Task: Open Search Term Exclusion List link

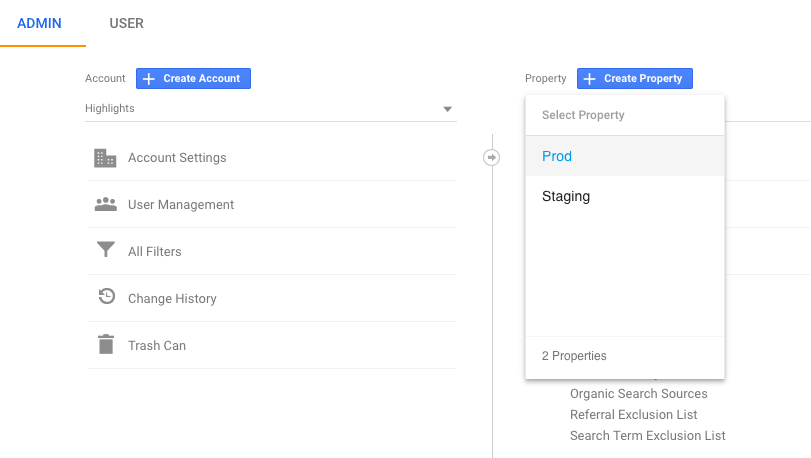Action: coord(647,436)
